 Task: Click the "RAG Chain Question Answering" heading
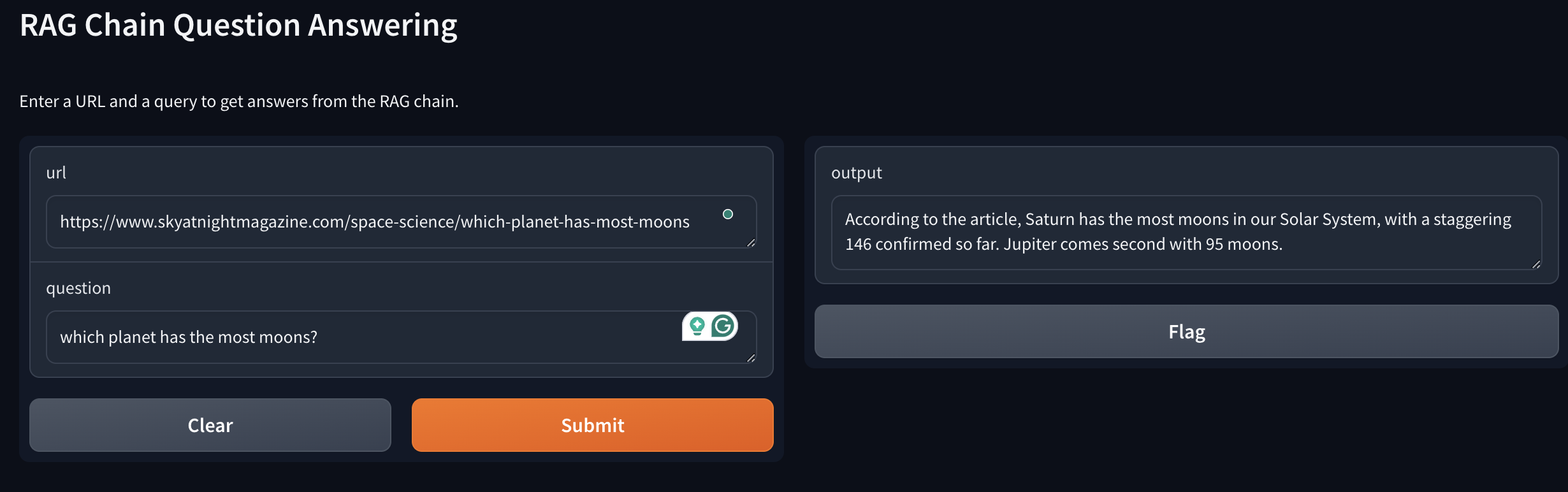pyautogui.click(x=238, y=25)
